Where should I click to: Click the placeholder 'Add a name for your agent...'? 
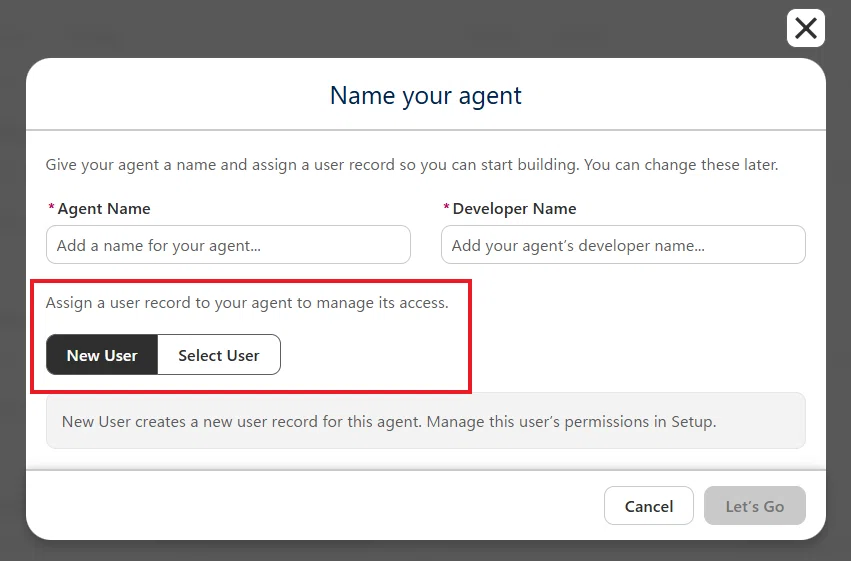pyautogui.click(x=158, y=245)
